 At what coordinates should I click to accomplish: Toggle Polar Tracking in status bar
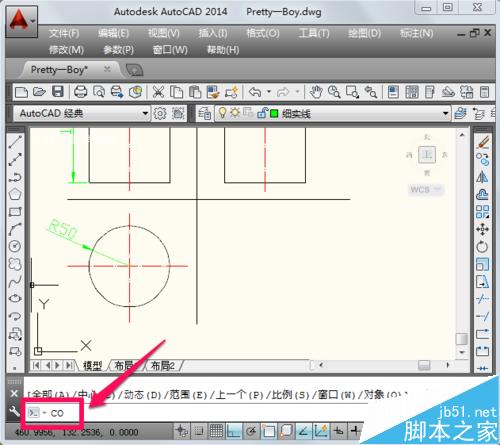251,431
